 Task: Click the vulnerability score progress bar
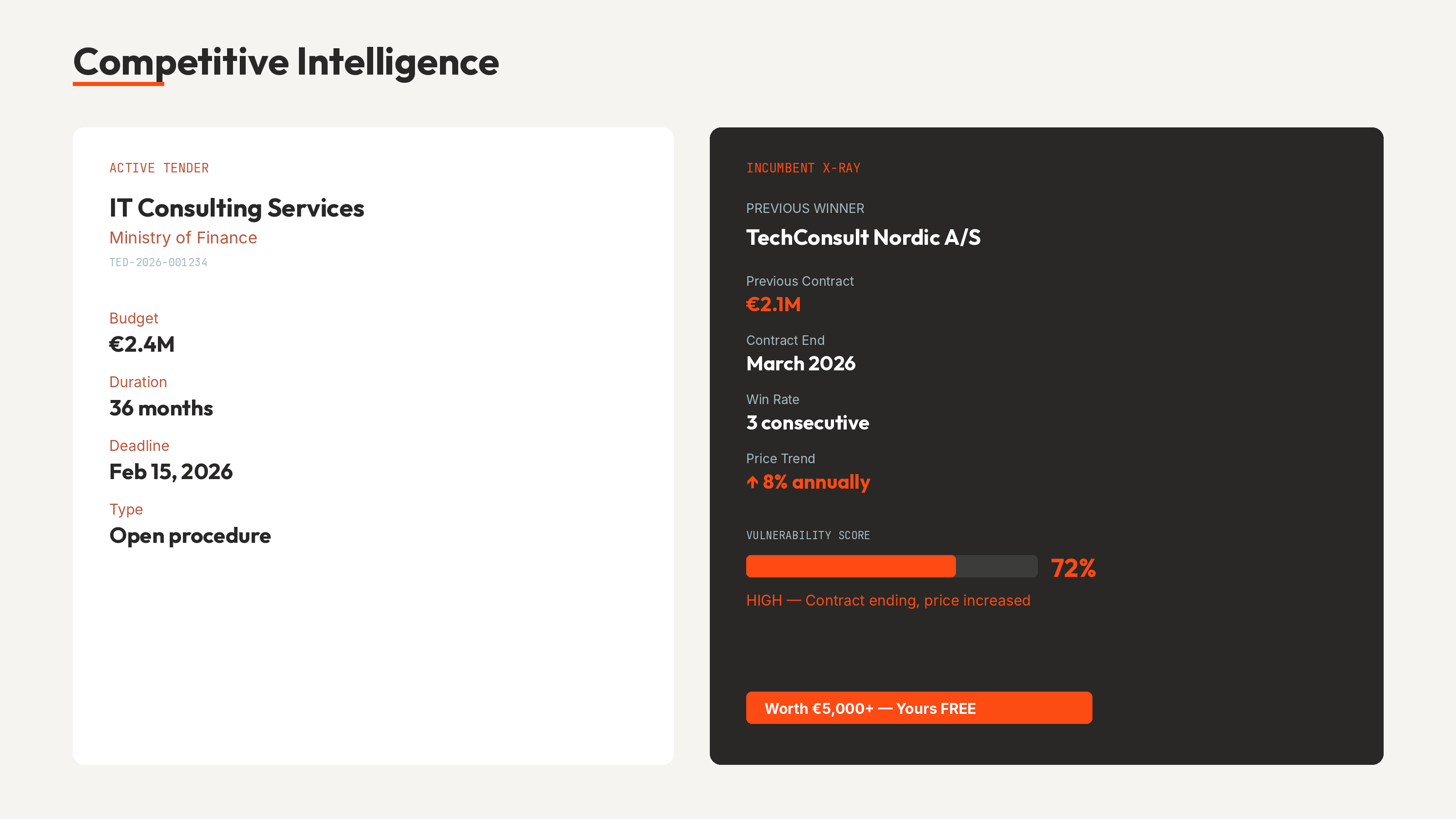click(891, 566)
